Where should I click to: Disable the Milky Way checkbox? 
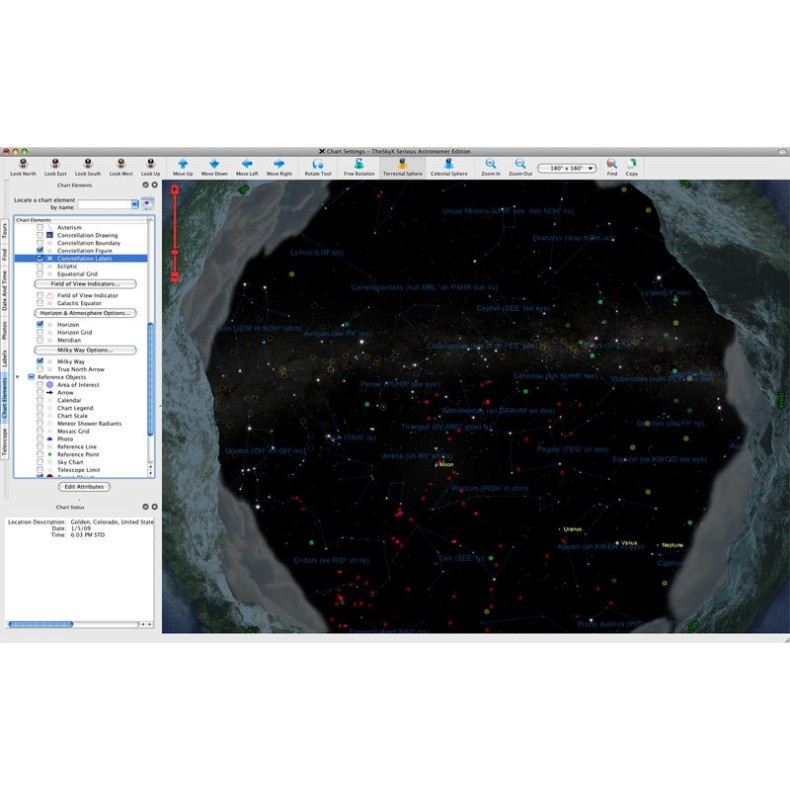(x=40, y=361)
